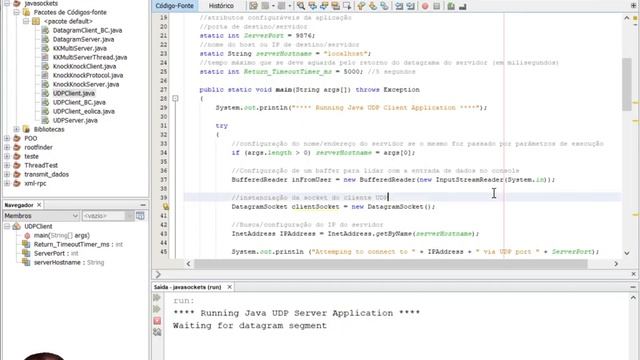Open Back history dropdown arrow
Image resolution: width=640 pixels, height=360 pixels.
pyautogui.click(x=273, y=6)
